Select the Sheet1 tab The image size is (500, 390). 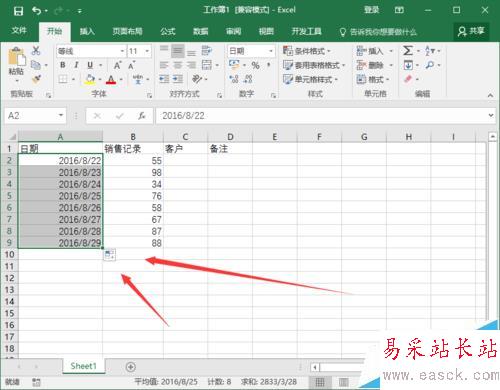point(83,366)
